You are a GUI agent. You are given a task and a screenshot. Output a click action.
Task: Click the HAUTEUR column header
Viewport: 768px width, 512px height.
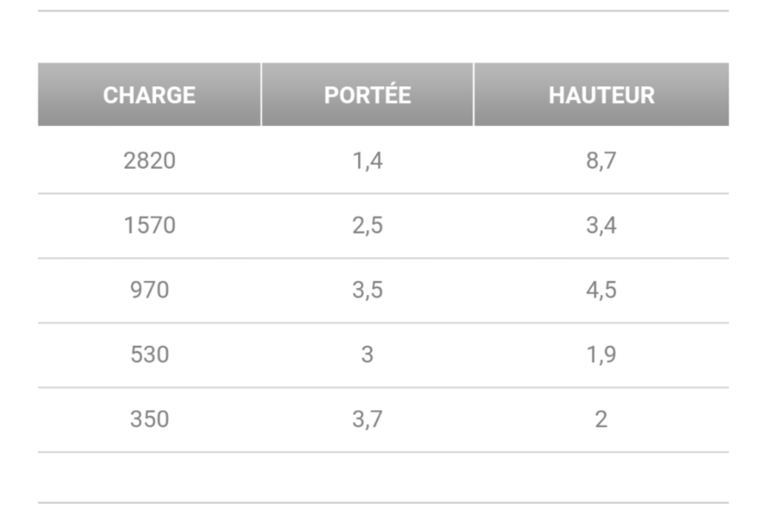(601, 95)
